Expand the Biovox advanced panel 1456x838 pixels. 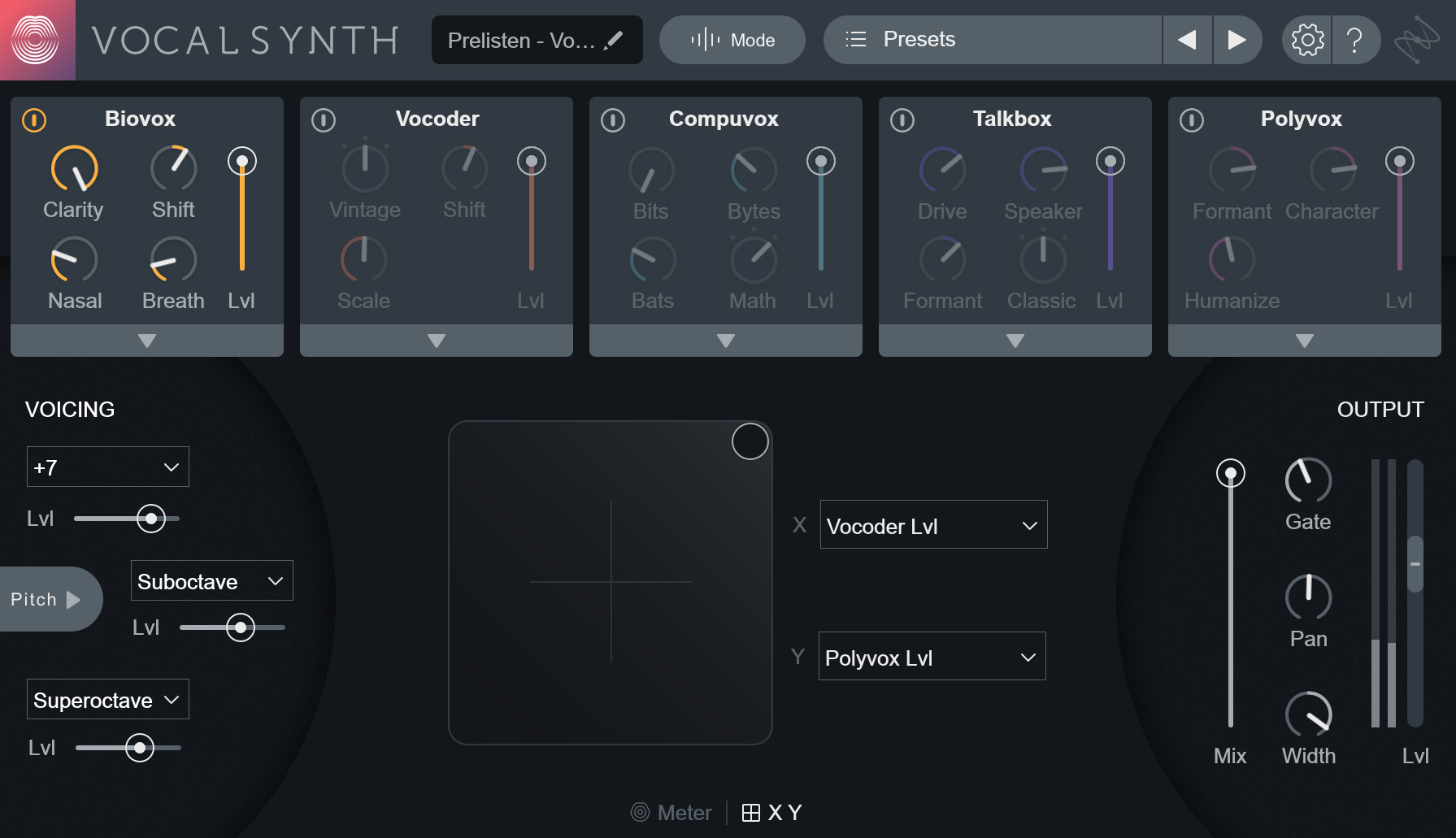click(x=147, y=341)
